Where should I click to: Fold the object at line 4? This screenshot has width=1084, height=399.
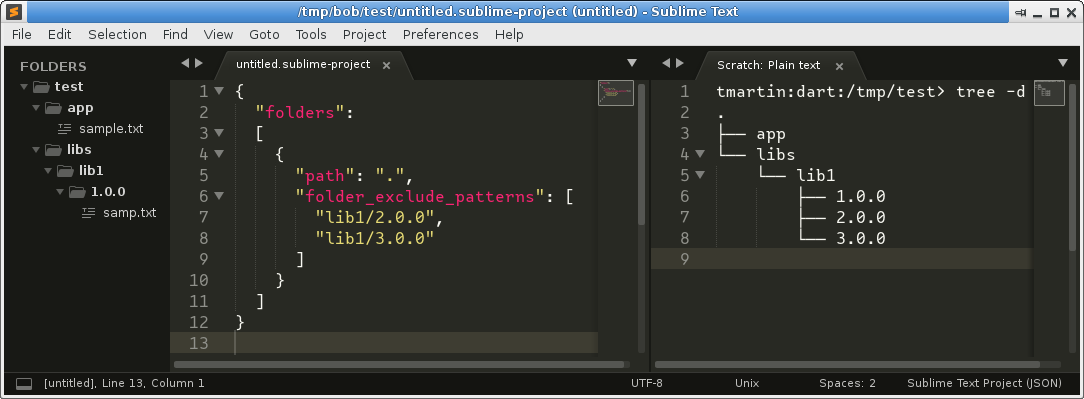(219, 154)
